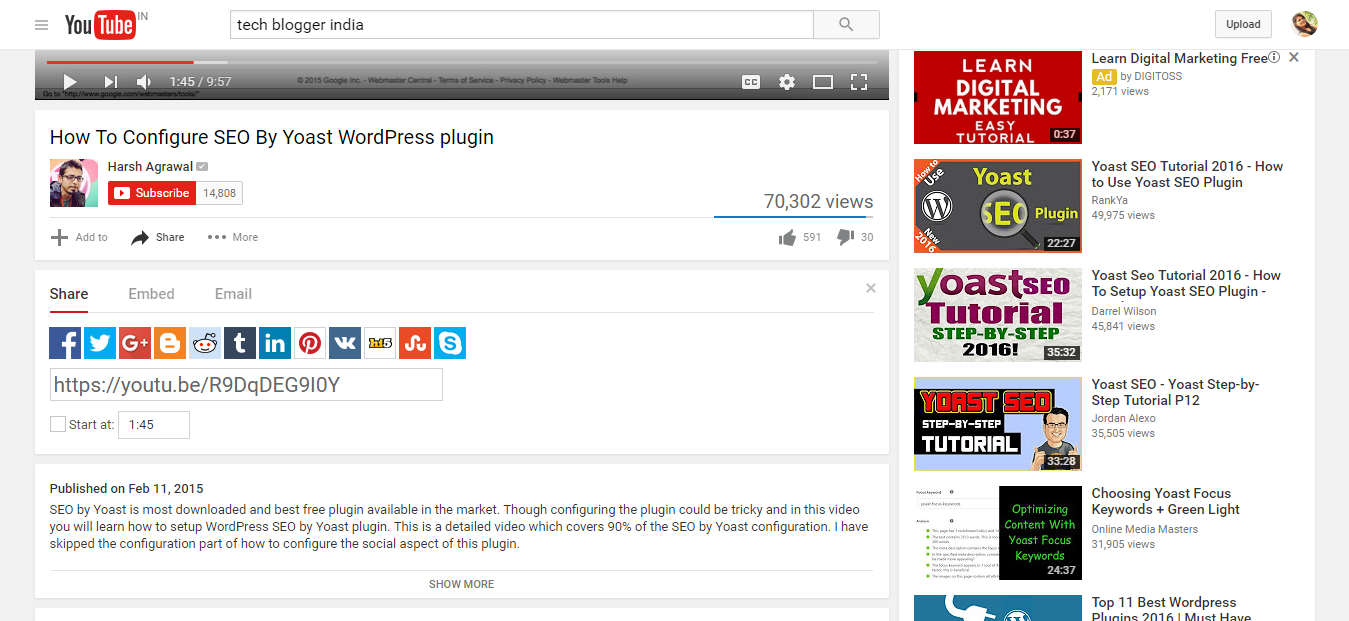Open the RankYa Yoast SEO Plugin thumbnail
1349x621 pixels.
(x=998, y=206)
